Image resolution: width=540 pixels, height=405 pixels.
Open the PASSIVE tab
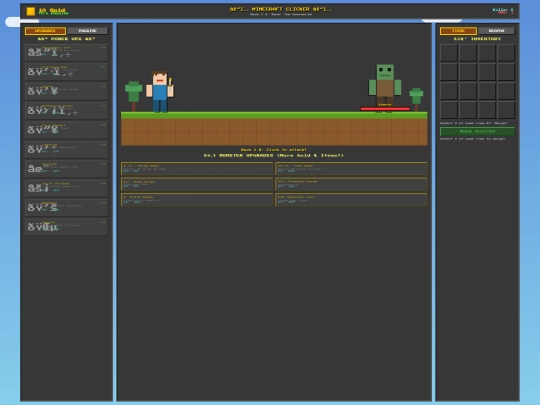tap(87, 31)
